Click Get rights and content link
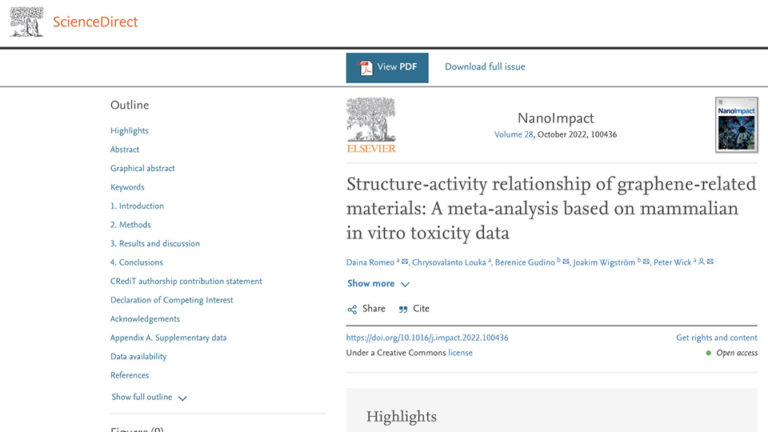768x432 pixels. pyautogui.click(x=716, y=337)
